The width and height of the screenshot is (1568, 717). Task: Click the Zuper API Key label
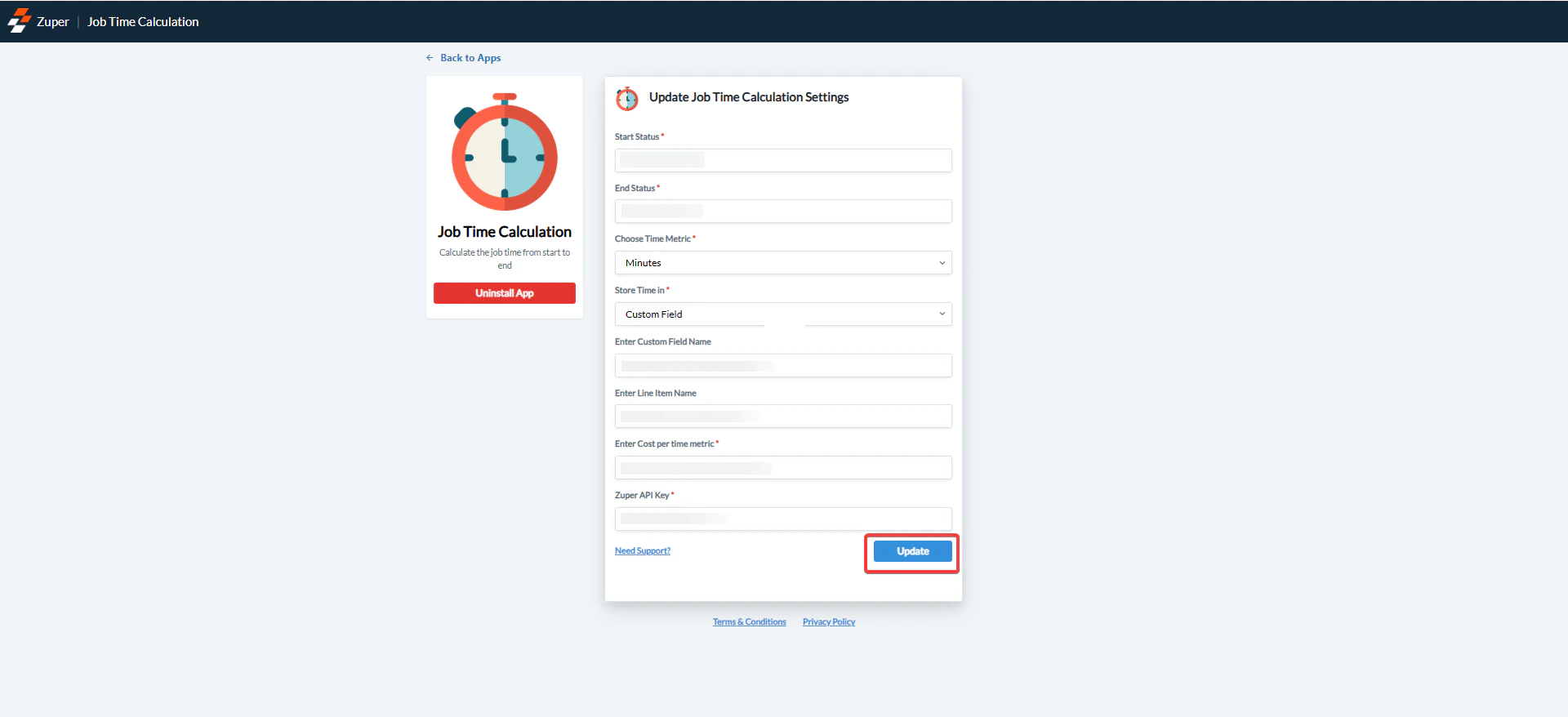click(642, 496)
